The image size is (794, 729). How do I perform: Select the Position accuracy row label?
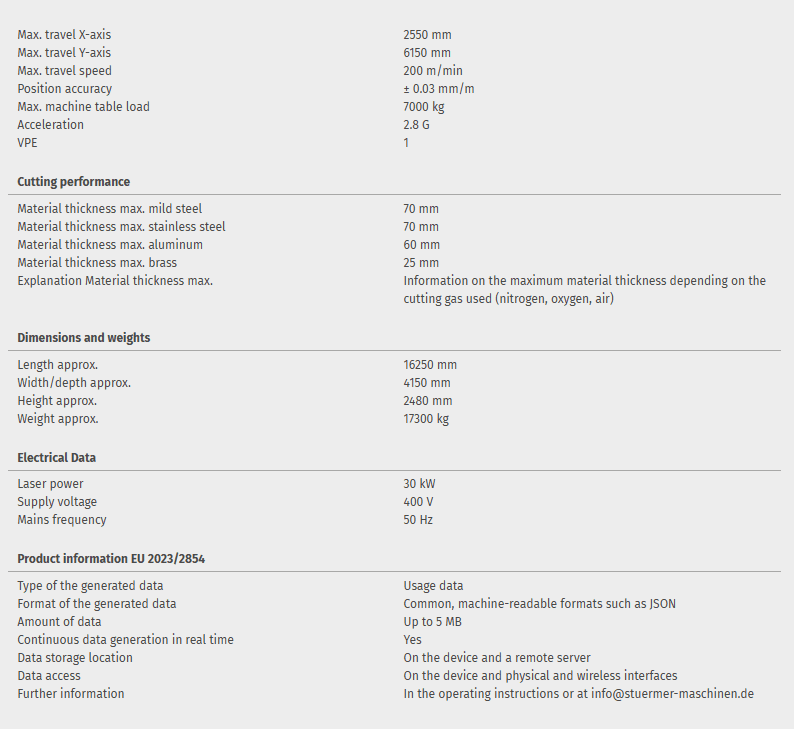point(65,89)
